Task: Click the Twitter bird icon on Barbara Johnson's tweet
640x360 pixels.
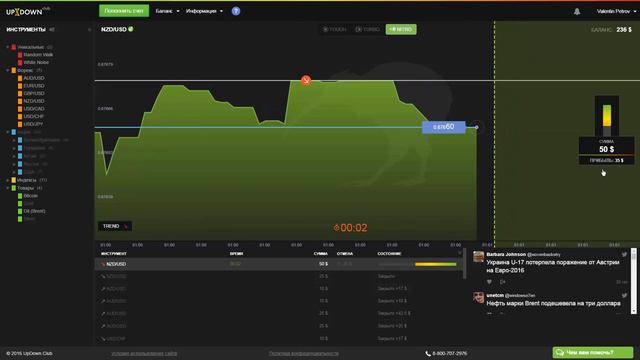Action: [x=624, y=254]
